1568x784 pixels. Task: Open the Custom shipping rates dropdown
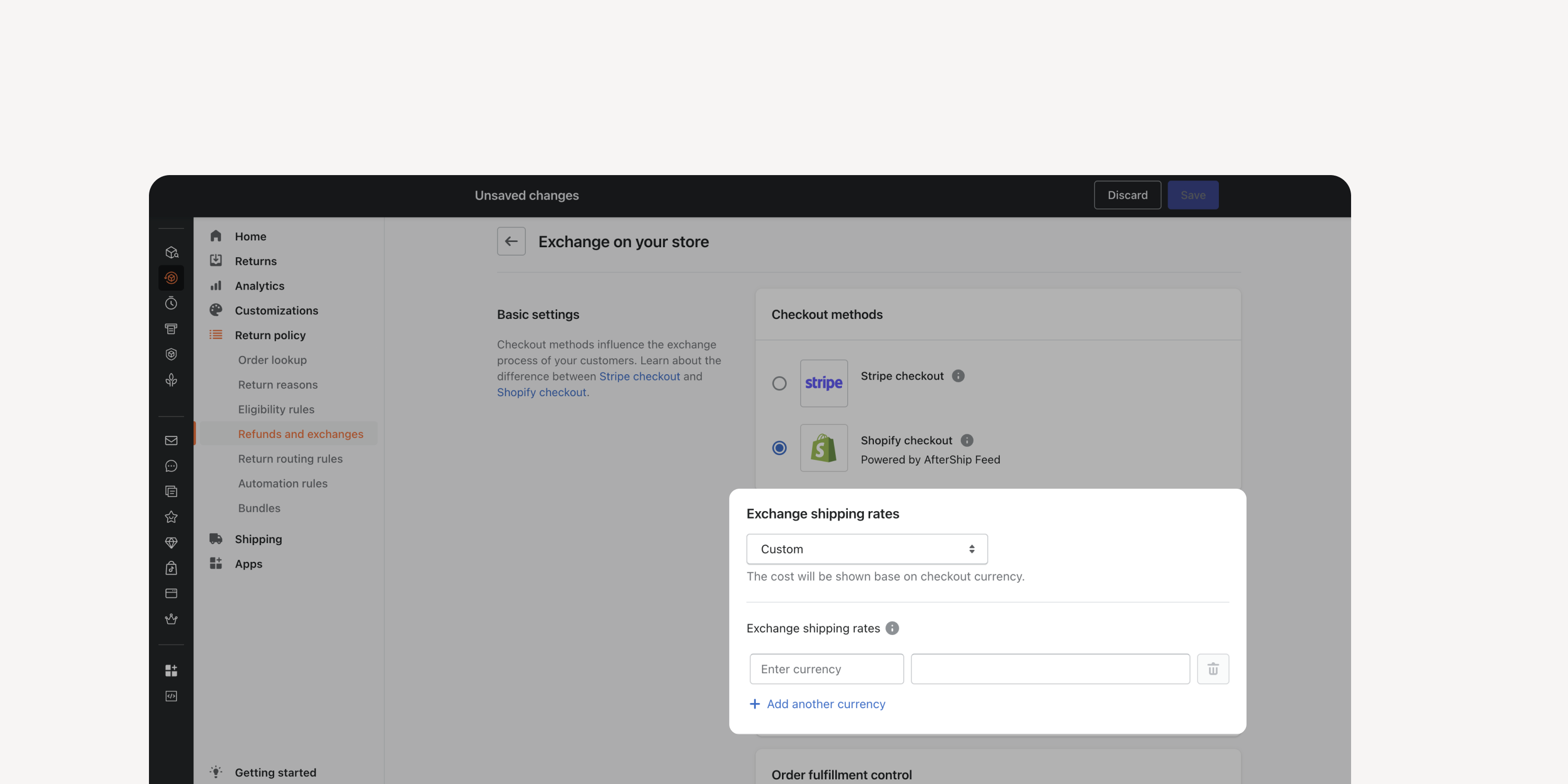(x=867, y=549)
